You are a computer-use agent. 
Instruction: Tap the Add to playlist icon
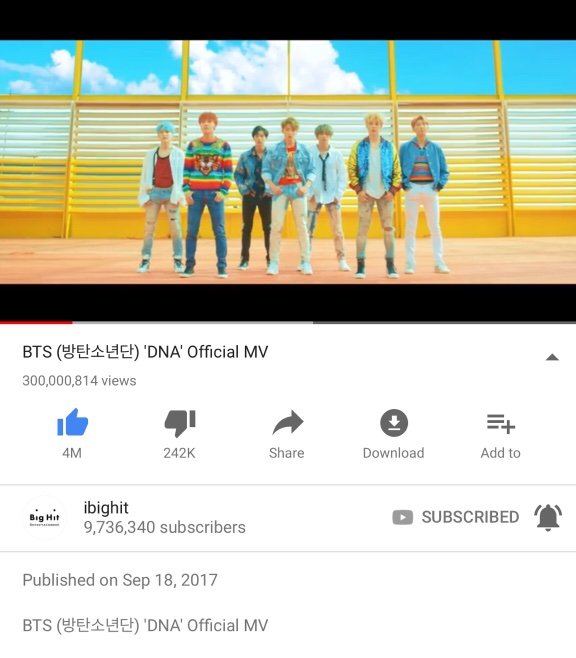coord(501,423)
